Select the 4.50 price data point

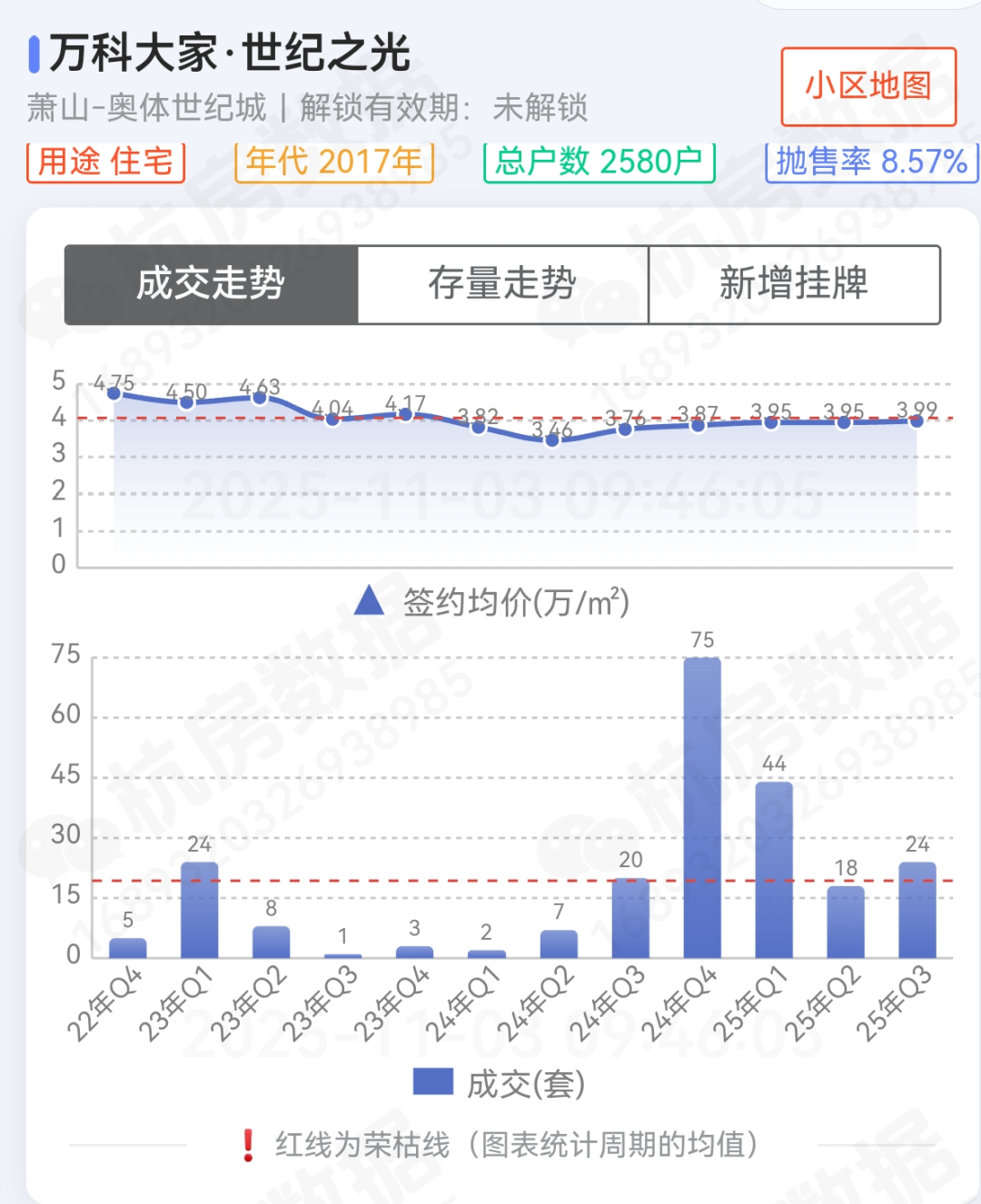[187, 402]
